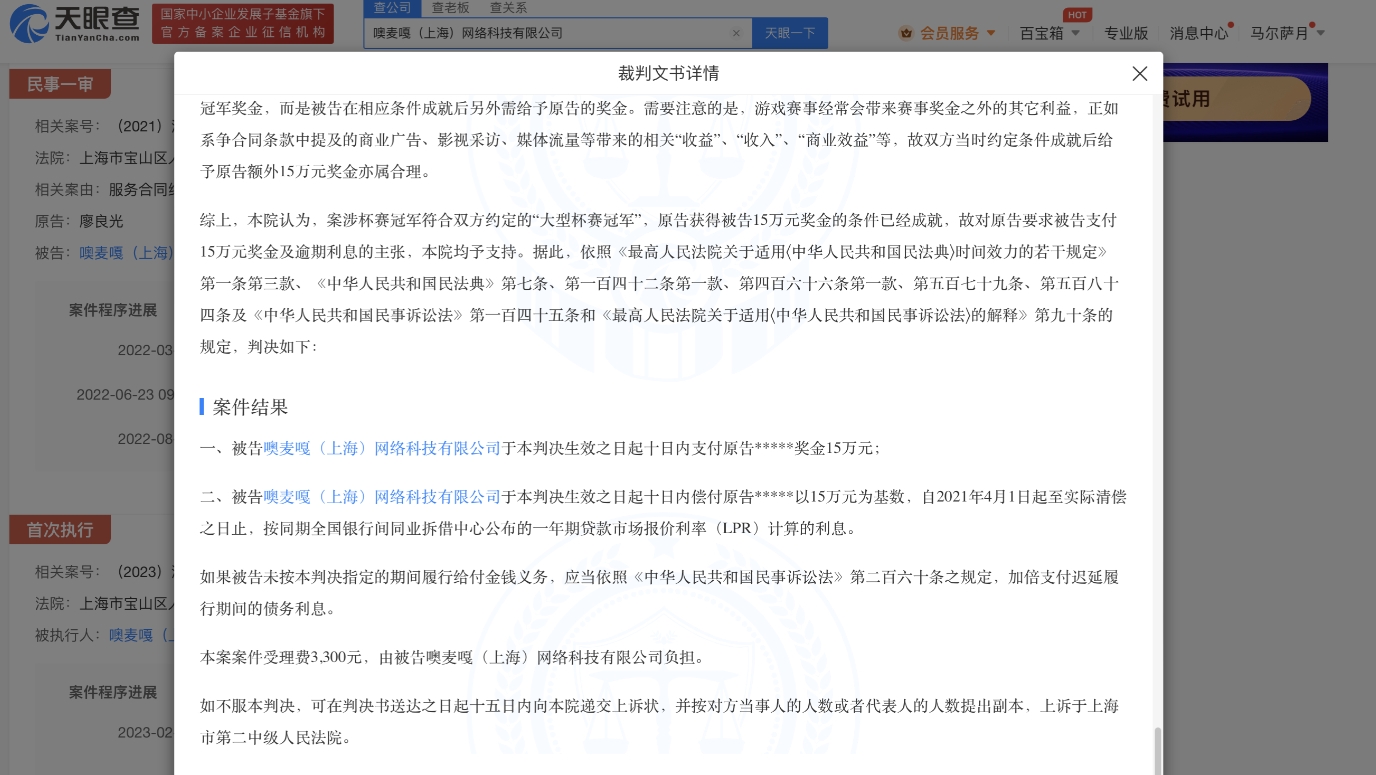This screenshot has height=775, width=1376.
Task: Switch to the 查关系 tab
Action: 508,7
